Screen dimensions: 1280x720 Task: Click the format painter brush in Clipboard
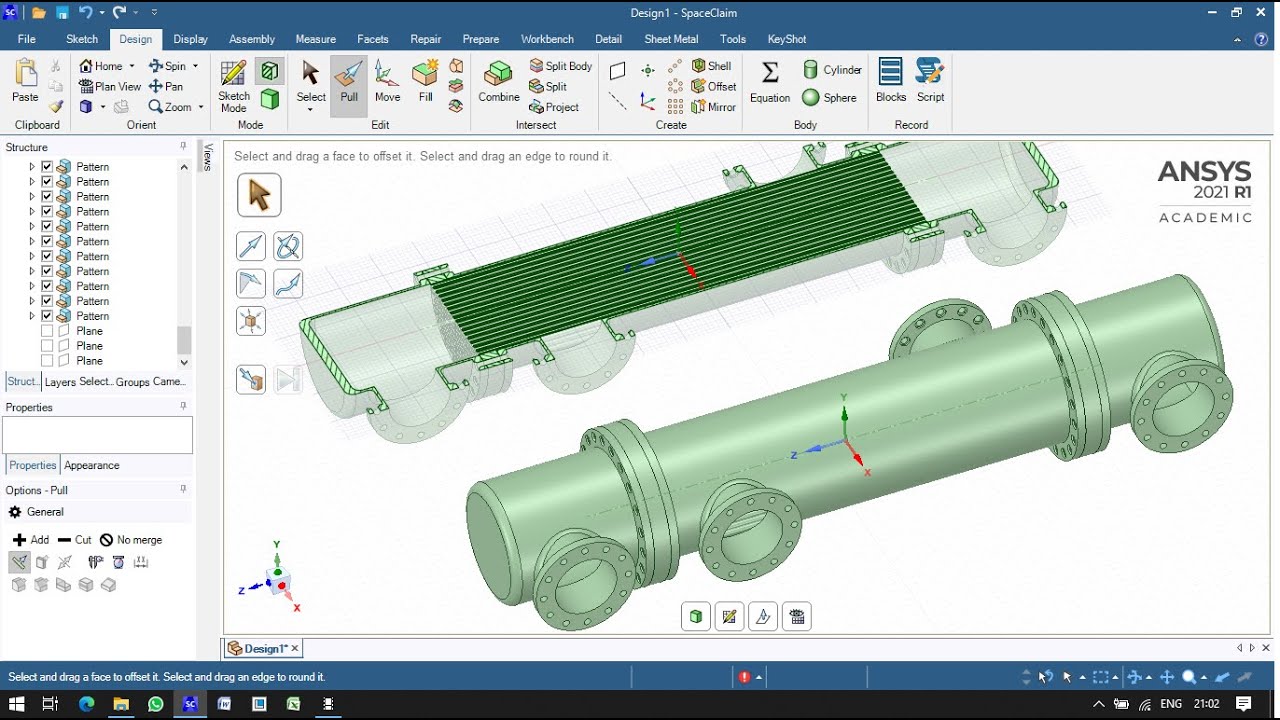coord(56,106)
